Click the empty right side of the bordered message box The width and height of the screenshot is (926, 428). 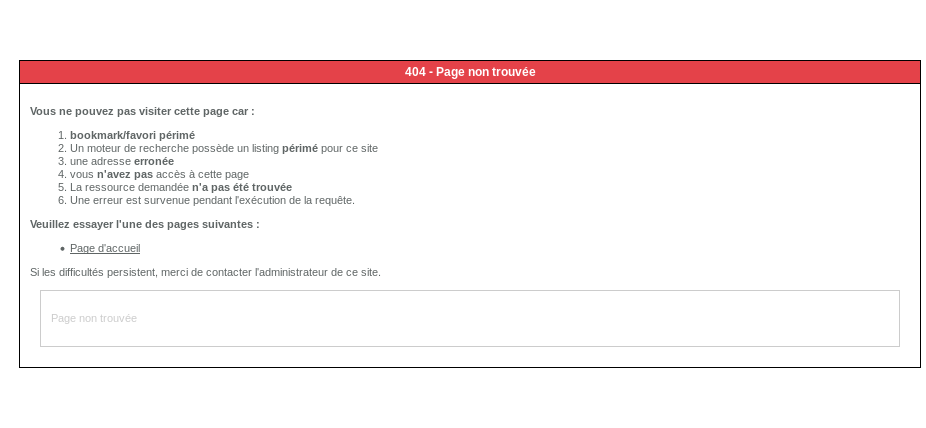click(x=700, y=318)
